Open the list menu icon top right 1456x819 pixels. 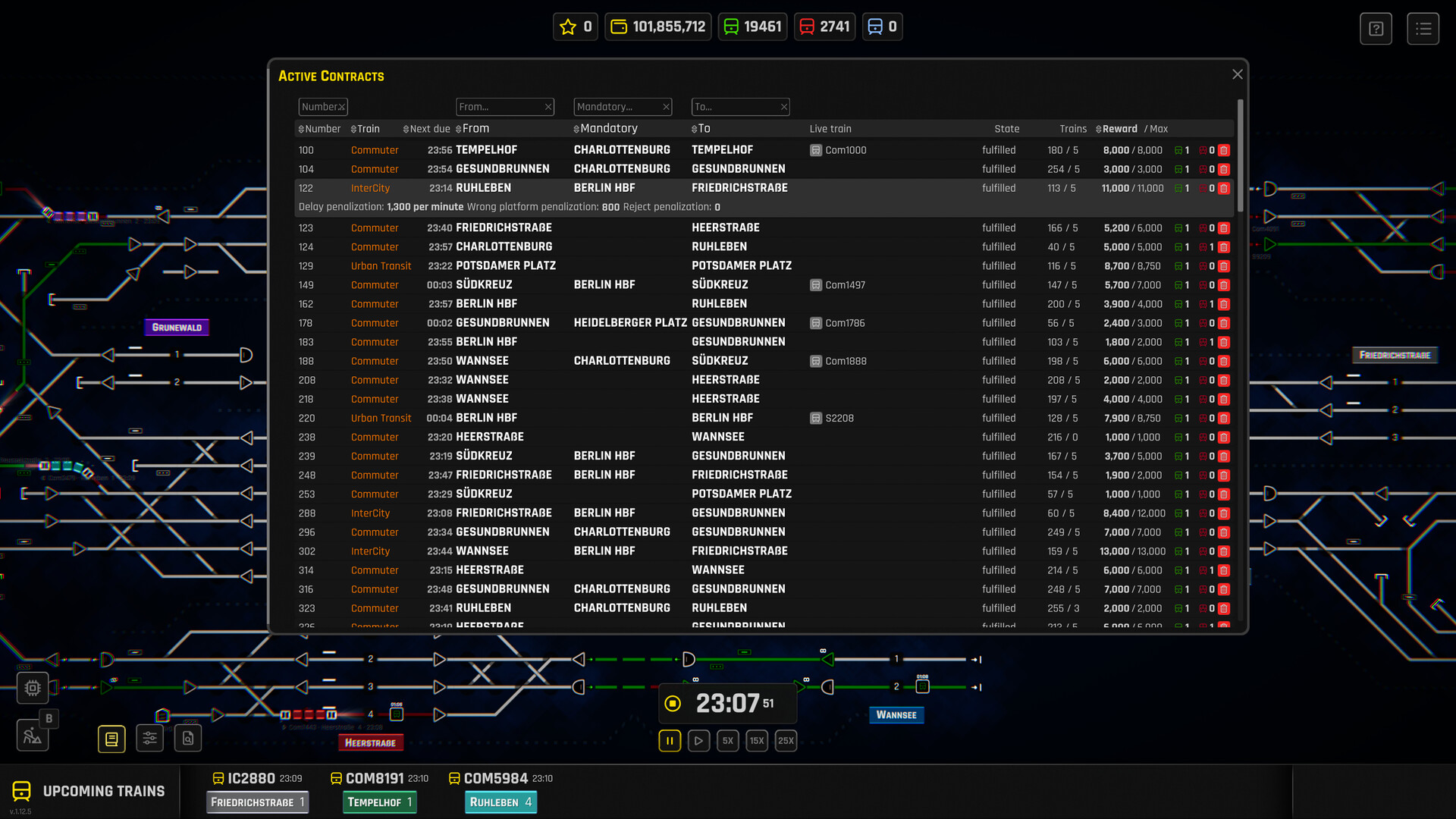click(x=1423, y=28)
